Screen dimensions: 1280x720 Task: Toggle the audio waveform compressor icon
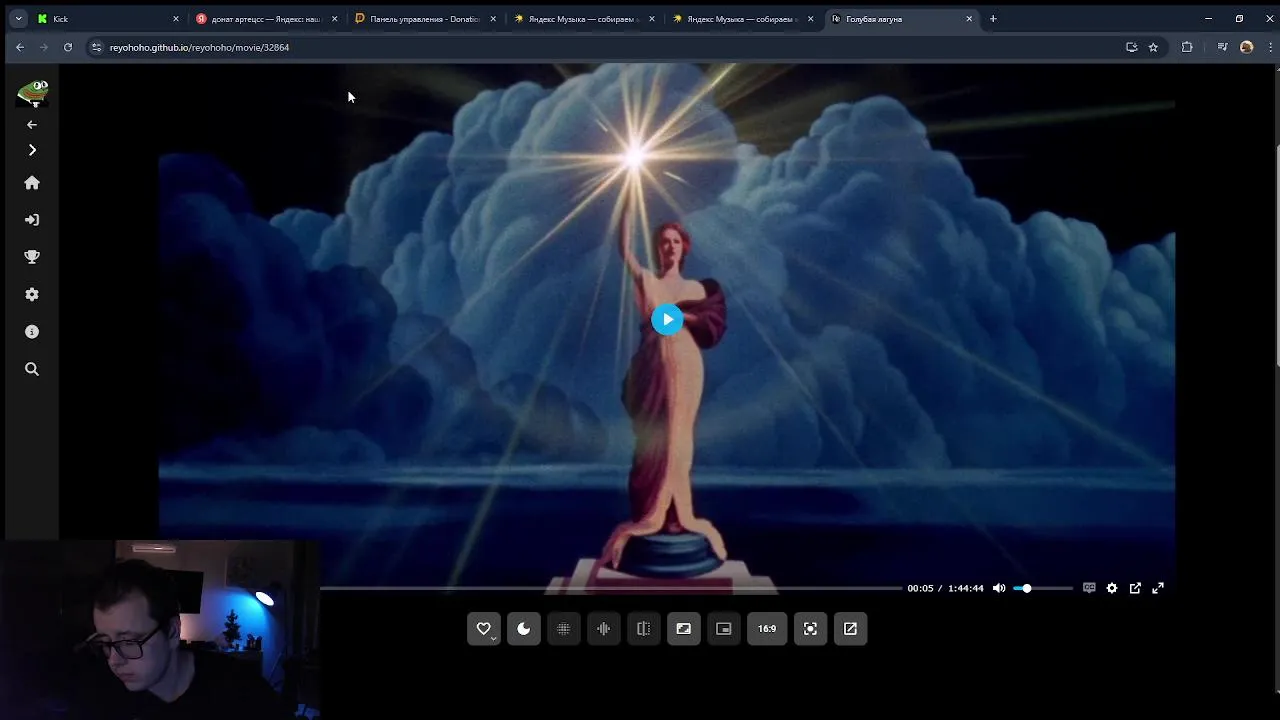(604, 629)
